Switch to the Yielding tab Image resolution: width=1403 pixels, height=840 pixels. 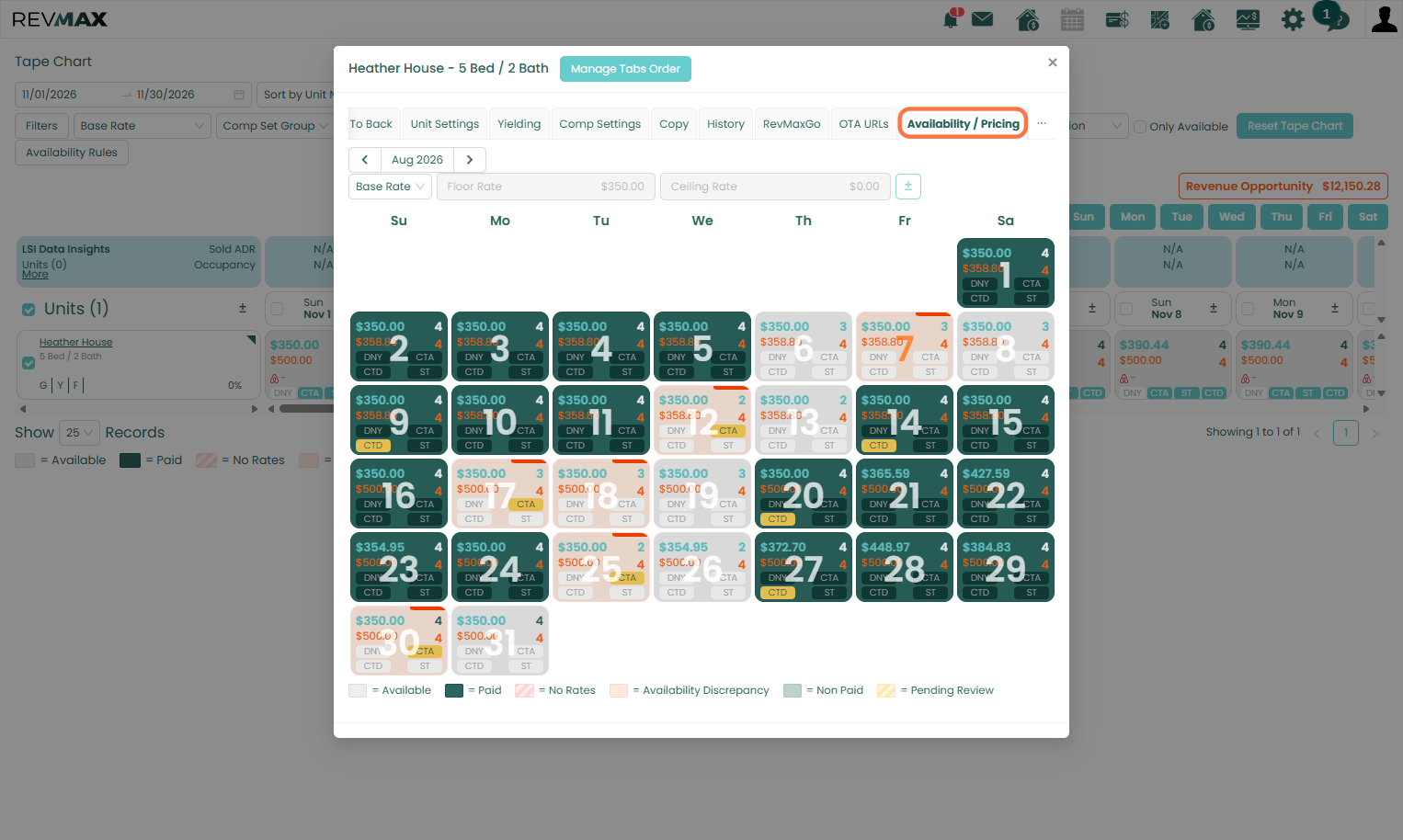[519, 124]
